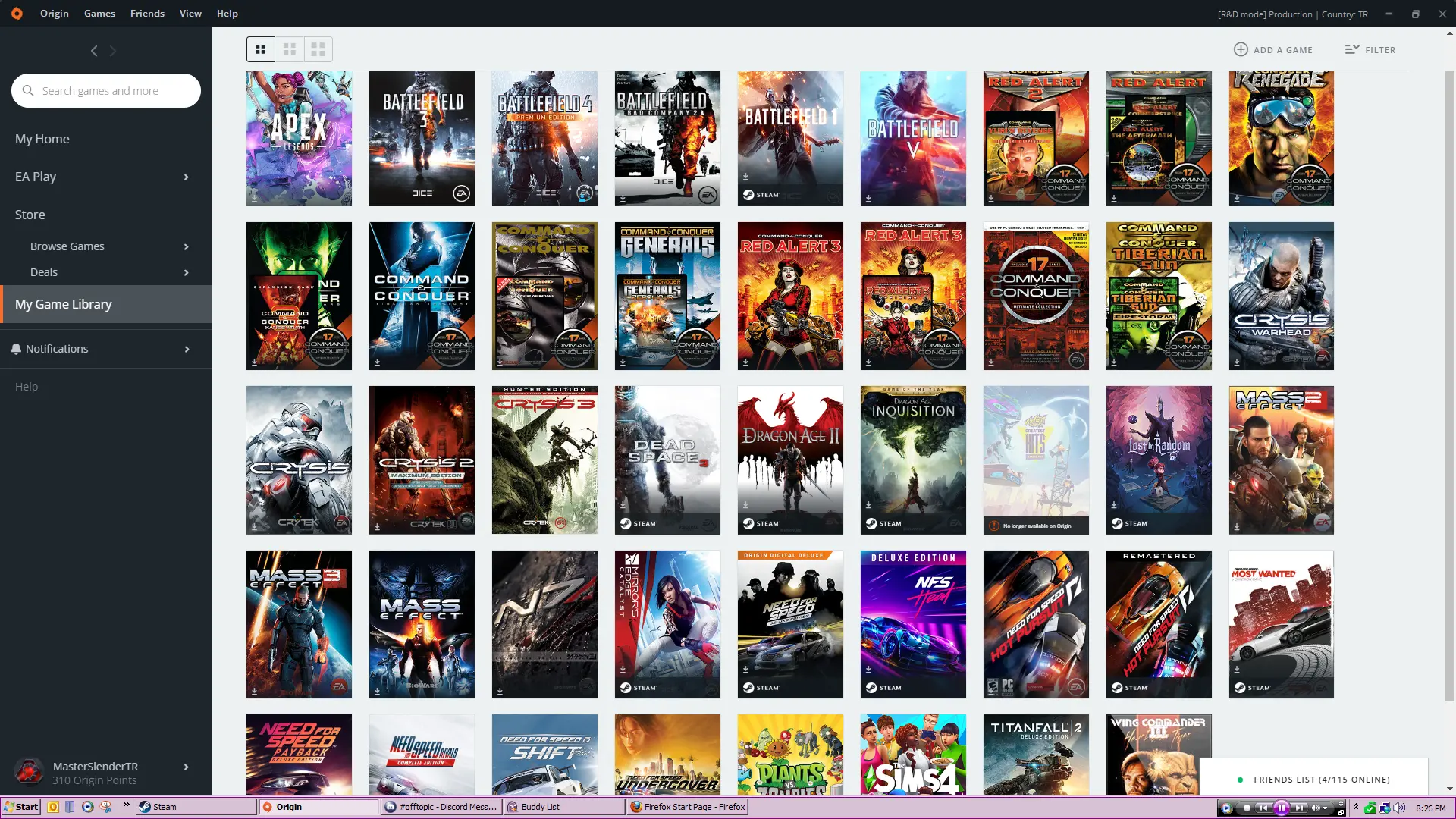Select the Battlefield 1 game tile
This screenshot has height=819, width=1456.
point(790,139)
